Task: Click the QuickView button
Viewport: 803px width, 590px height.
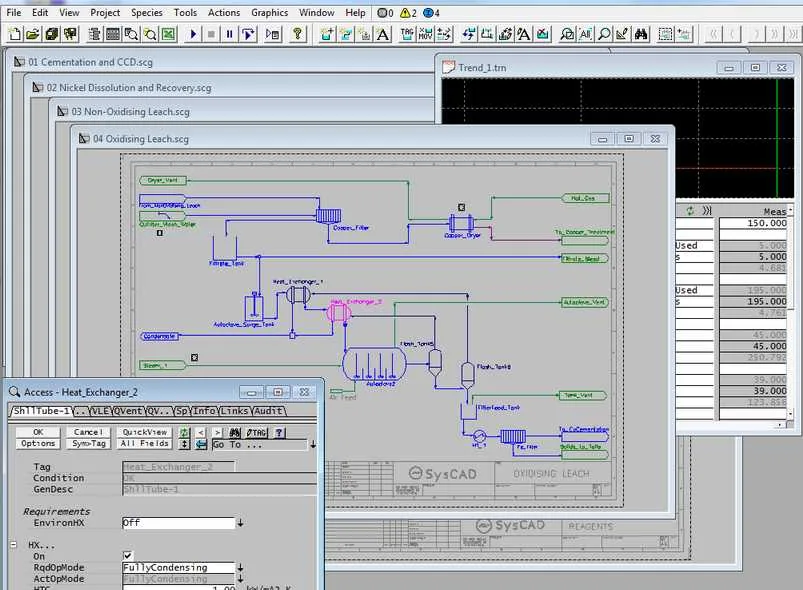Action: click(145, 432)
